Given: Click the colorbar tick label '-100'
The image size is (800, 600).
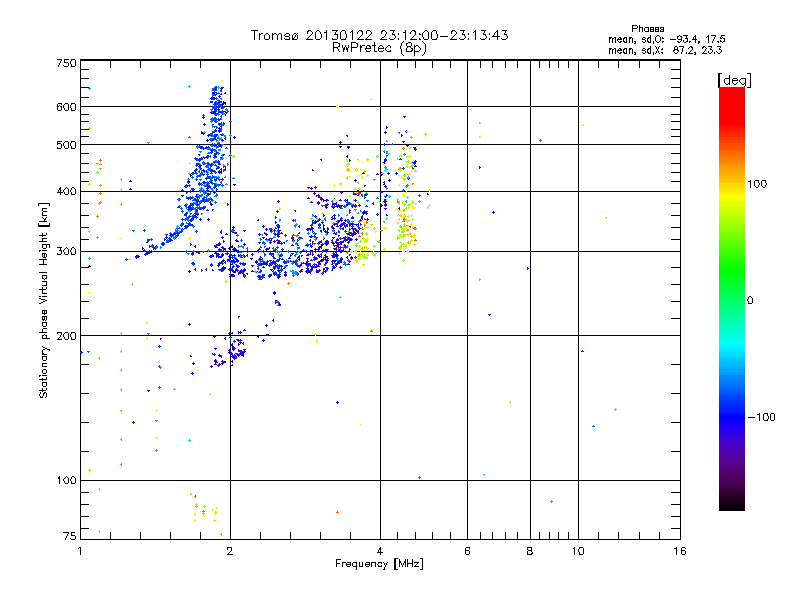Looking at the screenshot, I should (x=762, y=417).
